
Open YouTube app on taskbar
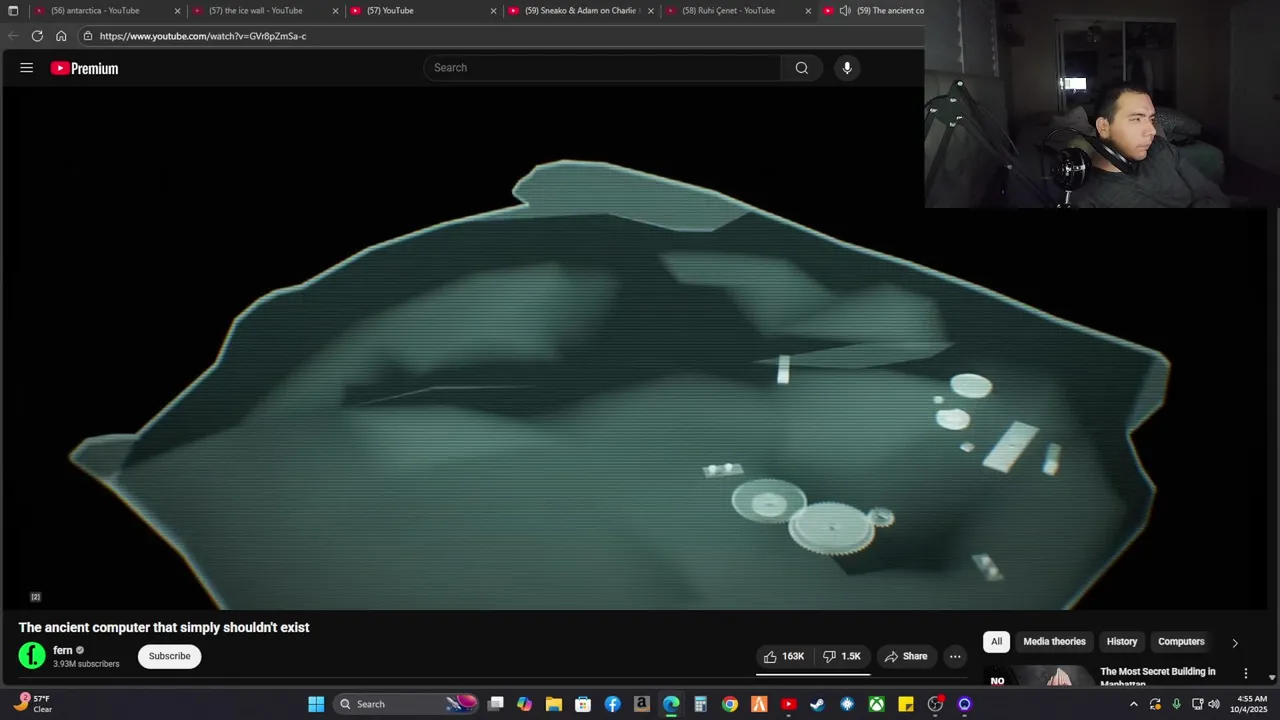pyautogui.click(x=788, y=704)
